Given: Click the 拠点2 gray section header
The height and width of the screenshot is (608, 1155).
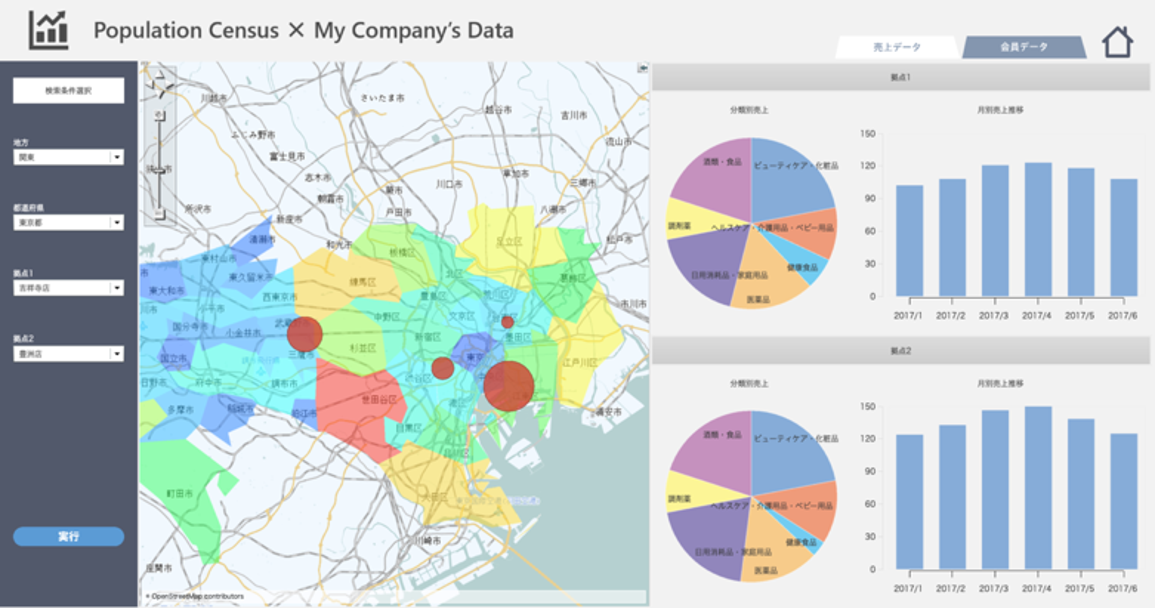Looking at the screenshot, I should (900, 352).
